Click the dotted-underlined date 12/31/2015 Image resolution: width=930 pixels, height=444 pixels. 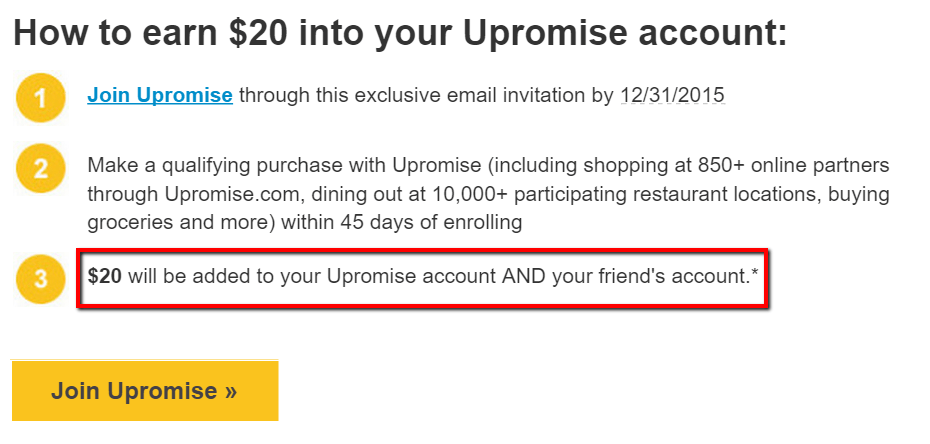(x=673, y=95)
